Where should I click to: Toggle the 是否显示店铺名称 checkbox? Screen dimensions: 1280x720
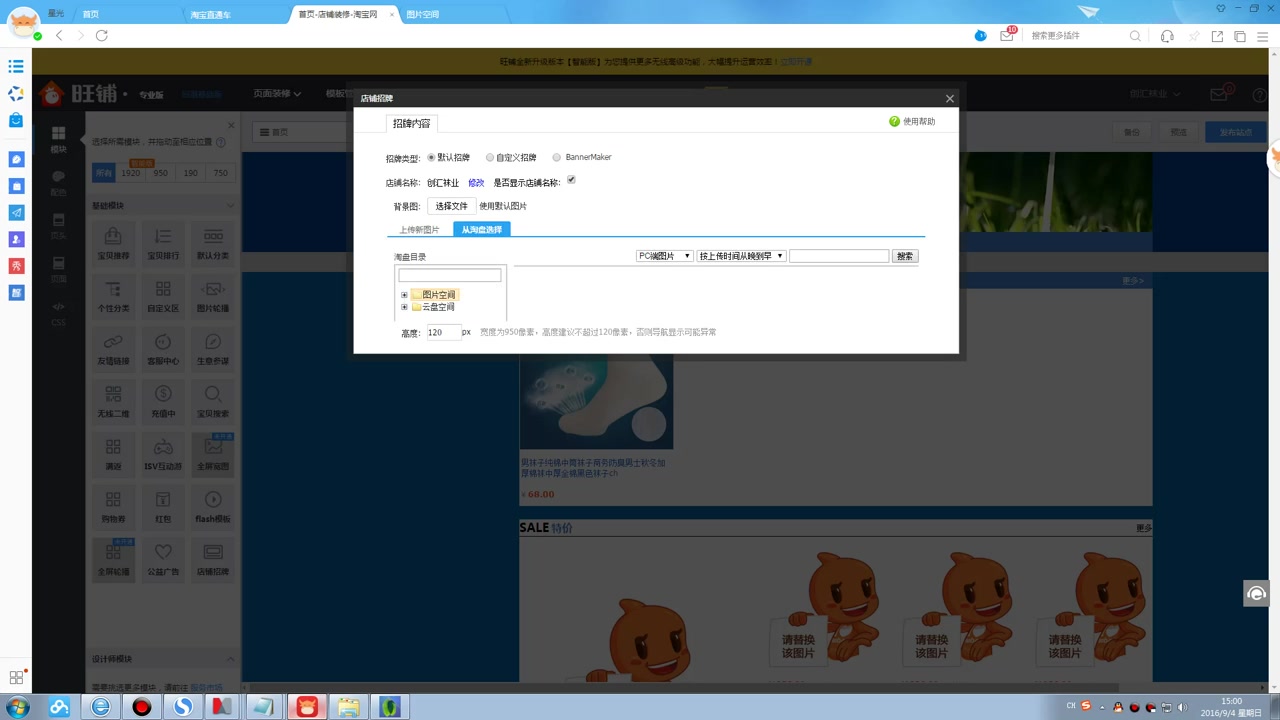pyautogui.click(x=571, y=180)
